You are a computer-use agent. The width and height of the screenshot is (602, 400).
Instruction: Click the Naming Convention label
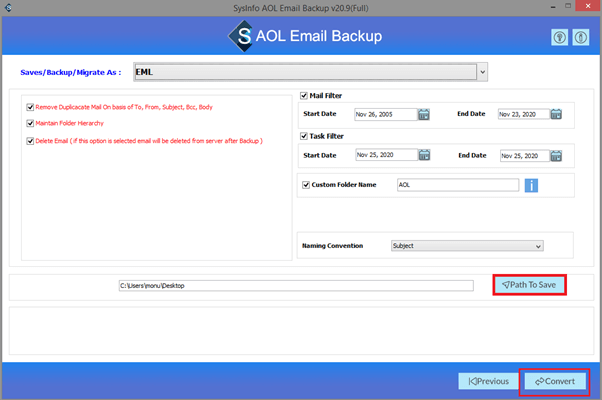332,246
